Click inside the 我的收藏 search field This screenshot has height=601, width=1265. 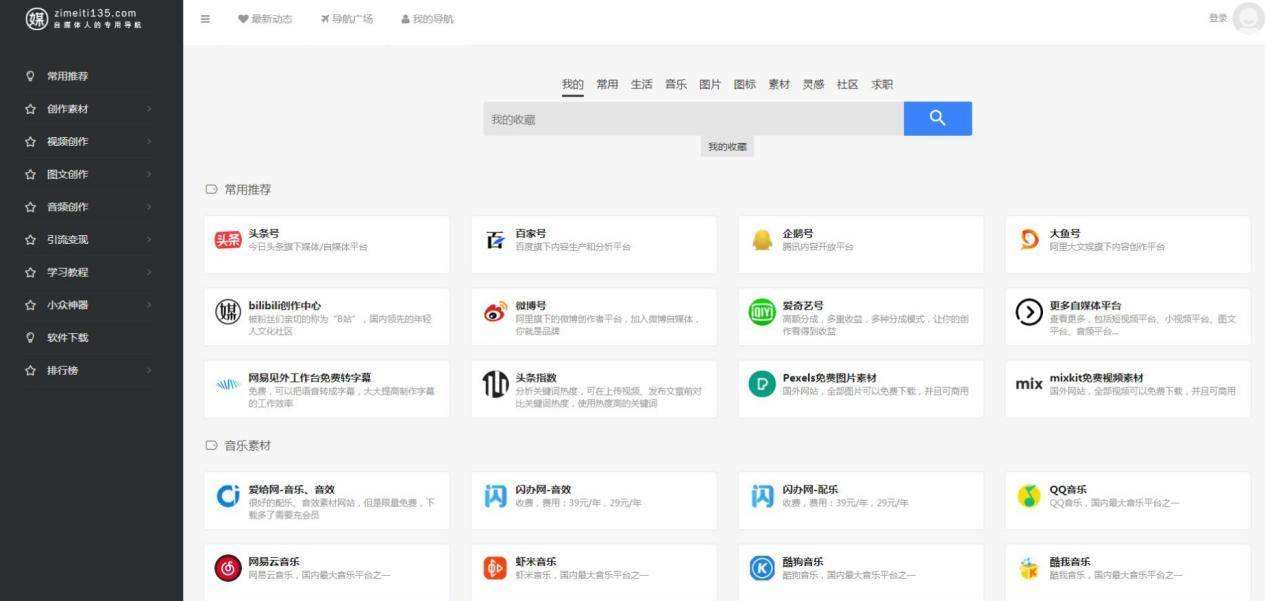click(x=690, y=118)
